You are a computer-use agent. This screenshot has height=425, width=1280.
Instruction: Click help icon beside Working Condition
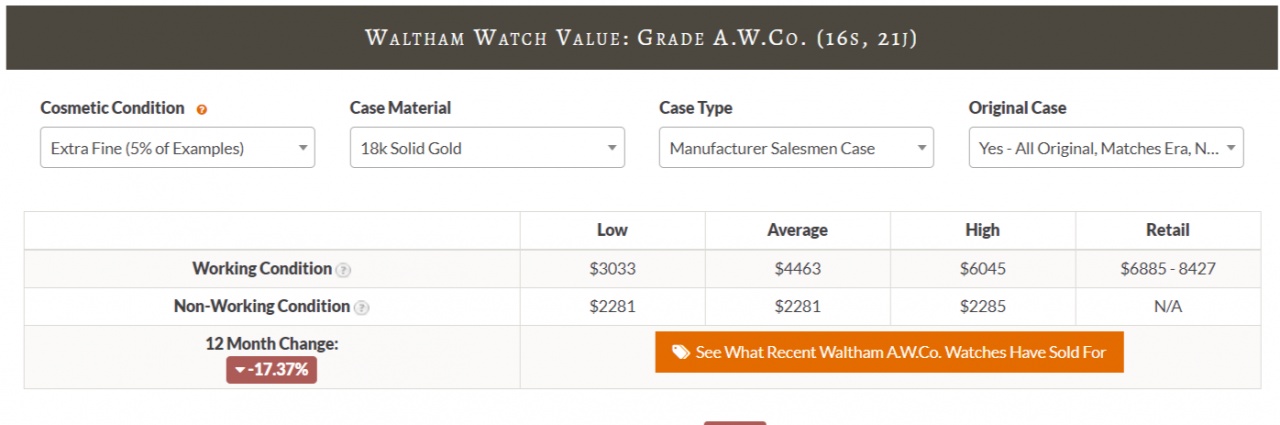(343, 270)
